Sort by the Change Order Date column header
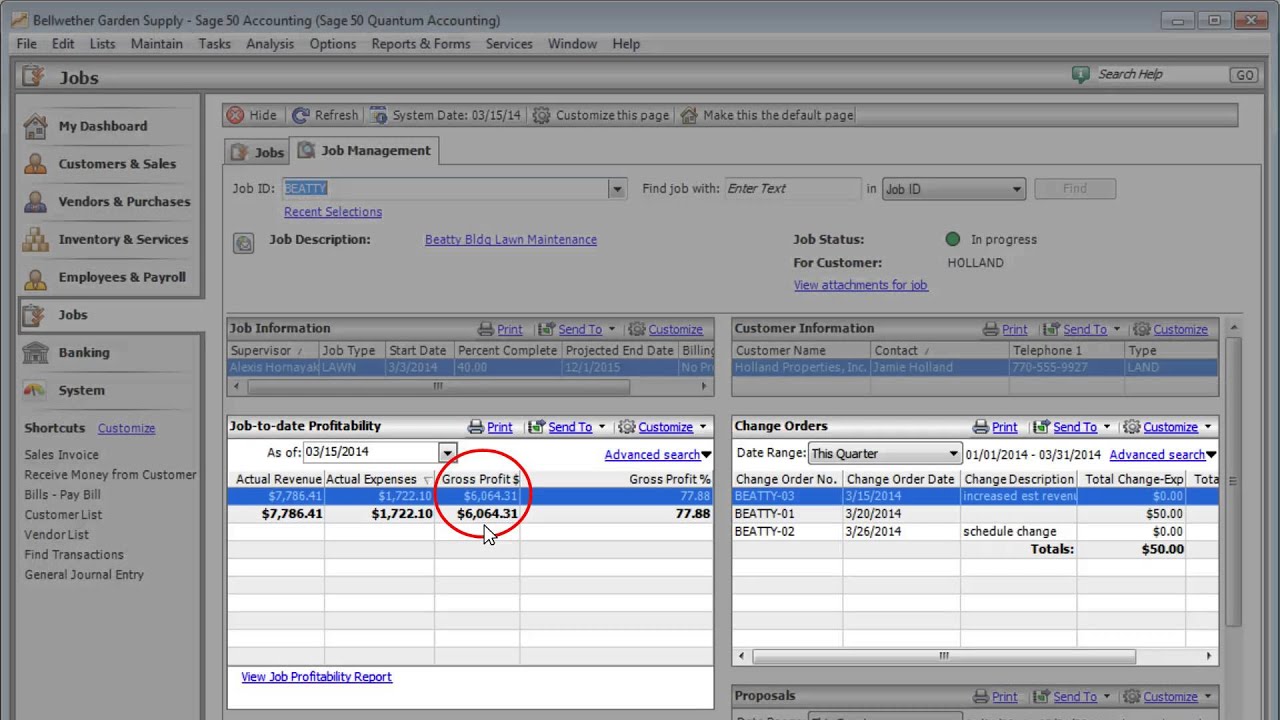Screen dimensions: 1280x720 pos(901,479)
